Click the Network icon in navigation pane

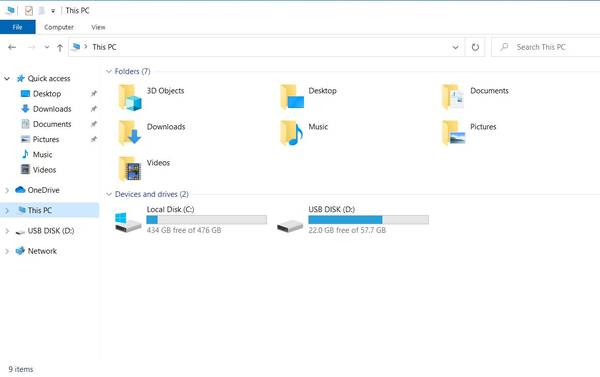[20, 251]
